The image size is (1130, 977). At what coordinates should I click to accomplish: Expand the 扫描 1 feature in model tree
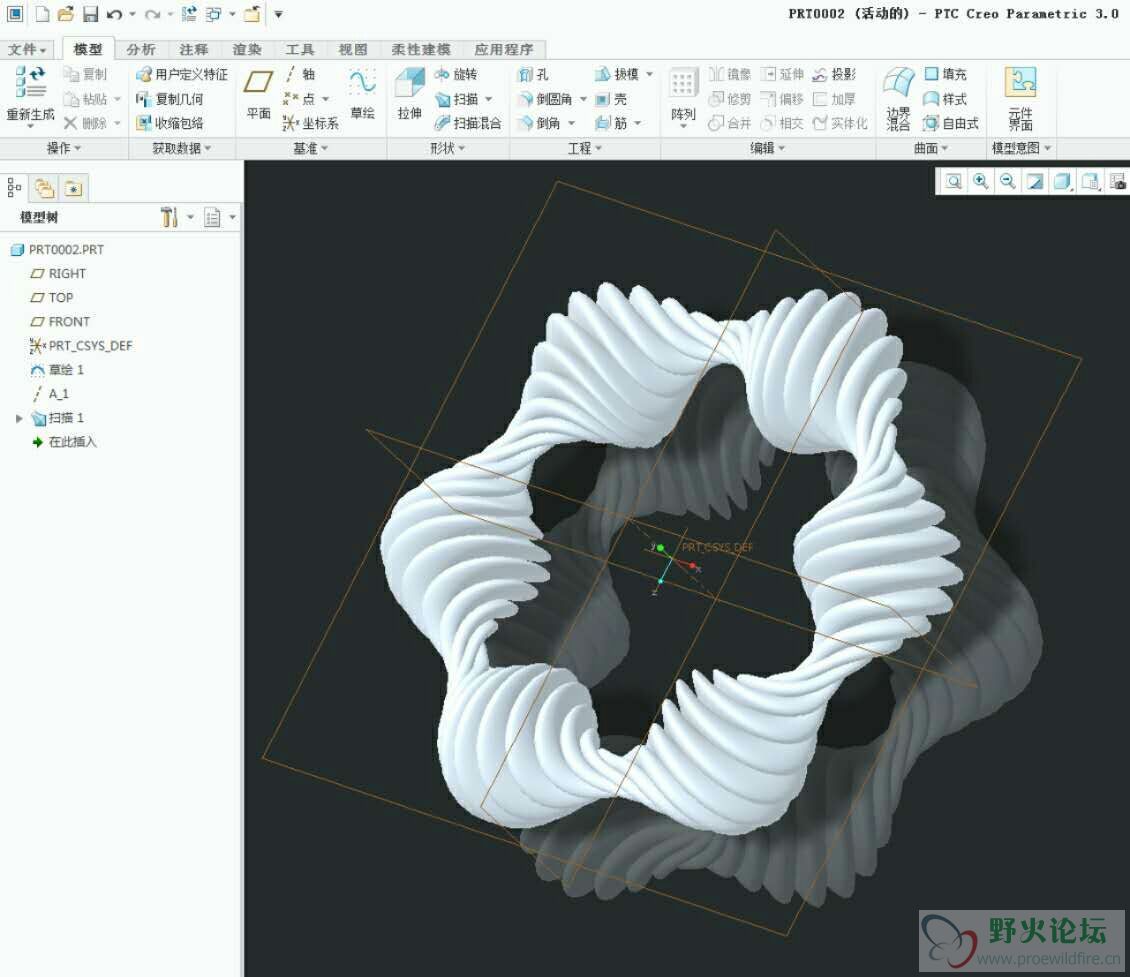click(x=19, y=418)
